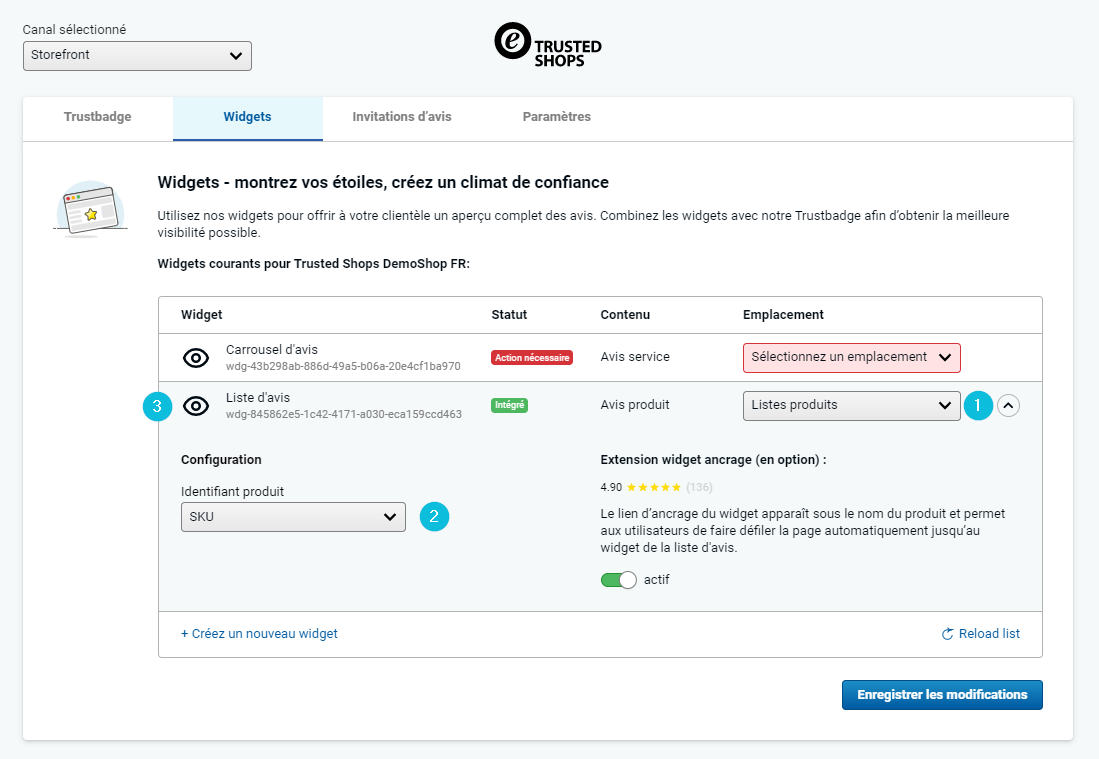Open the Sélectionnez un emplacement dropdown
The image size is (1099, 759).
pos(851,357)
